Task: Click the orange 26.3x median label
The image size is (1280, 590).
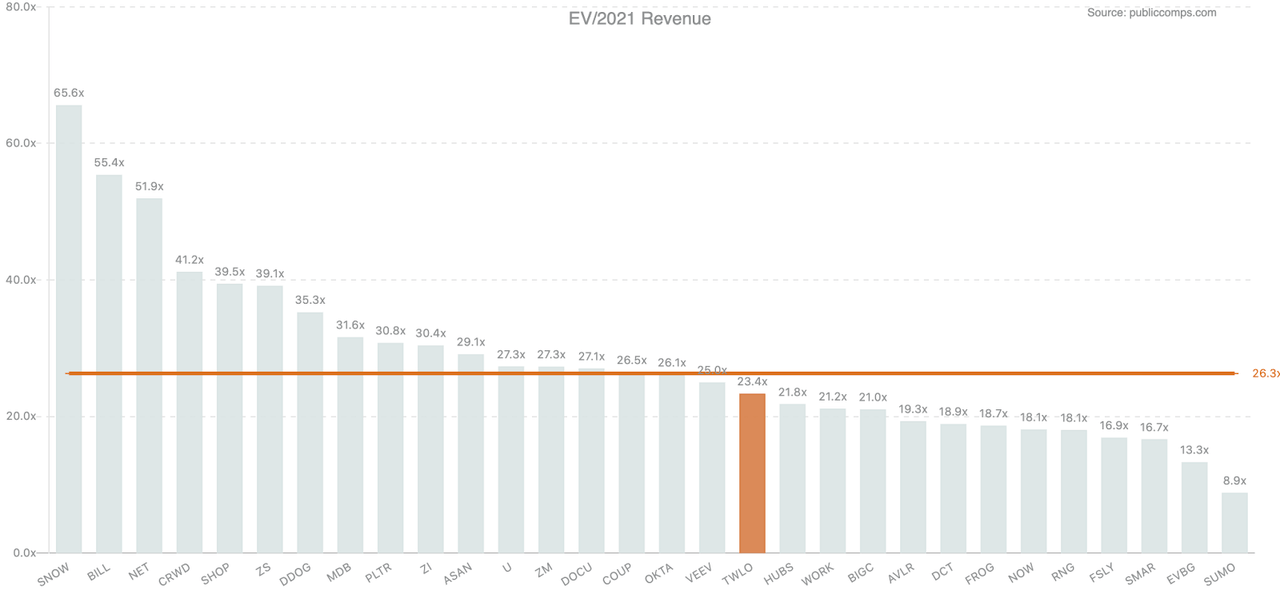Action: [x=1266, y=373]
